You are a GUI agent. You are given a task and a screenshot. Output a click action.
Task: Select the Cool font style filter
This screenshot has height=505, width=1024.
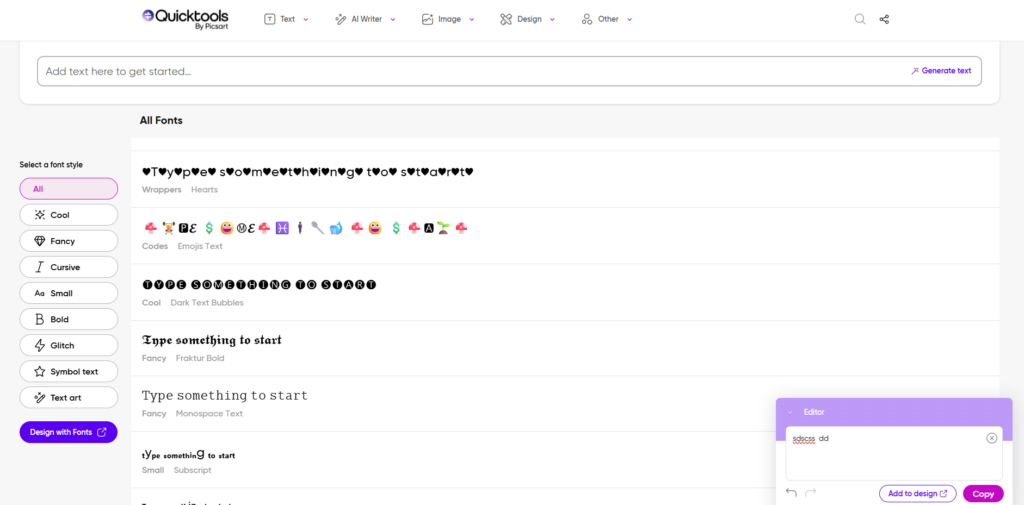[69, 215]
